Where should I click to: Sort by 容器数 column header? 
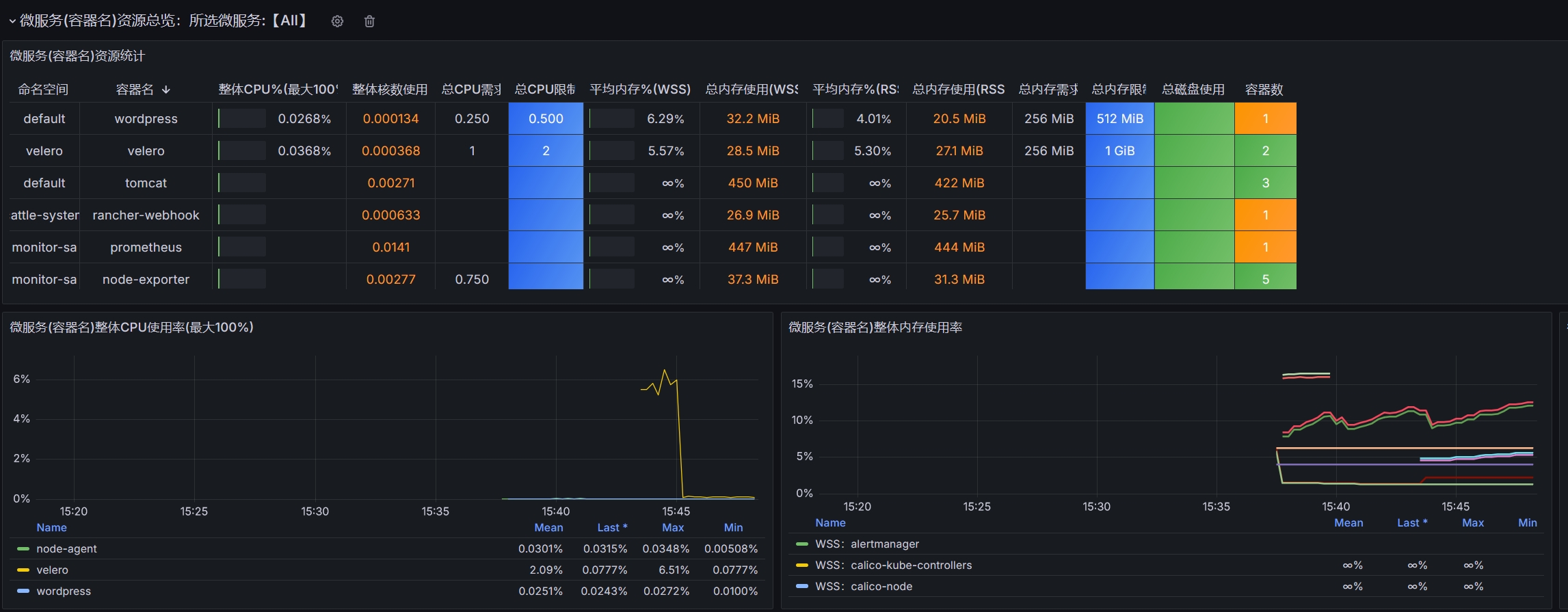[x=1264, y=90]
